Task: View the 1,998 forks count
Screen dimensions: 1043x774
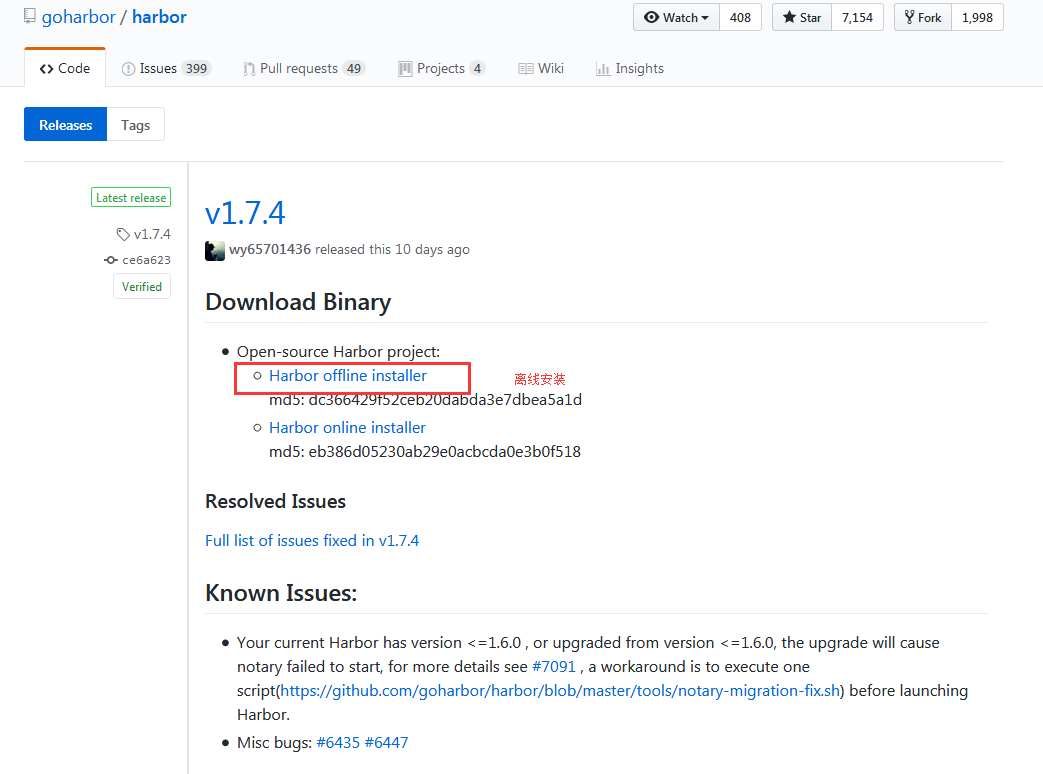Action: 977,18
